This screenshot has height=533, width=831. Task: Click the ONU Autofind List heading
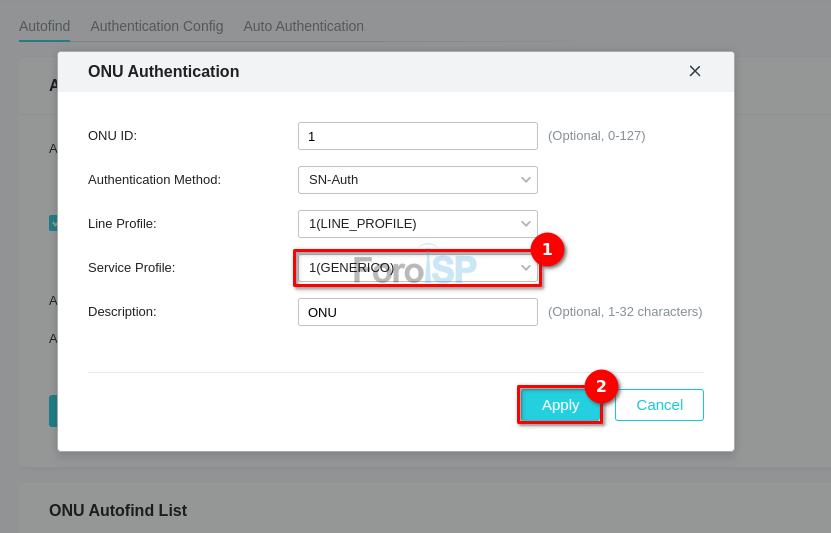pos(118,511)
